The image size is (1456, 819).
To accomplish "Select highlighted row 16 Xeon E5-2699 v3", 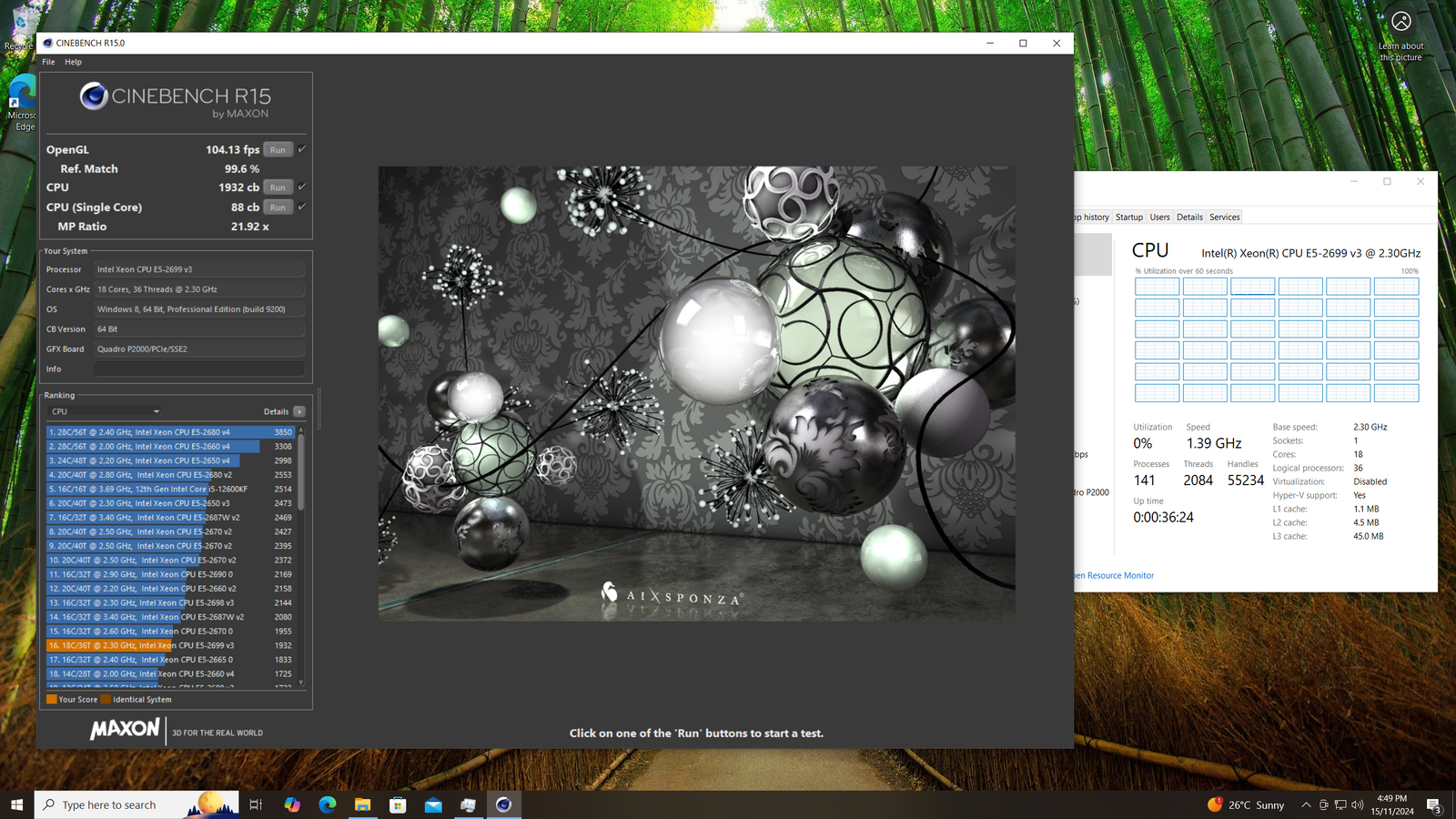I will click(x=171, y=645).
